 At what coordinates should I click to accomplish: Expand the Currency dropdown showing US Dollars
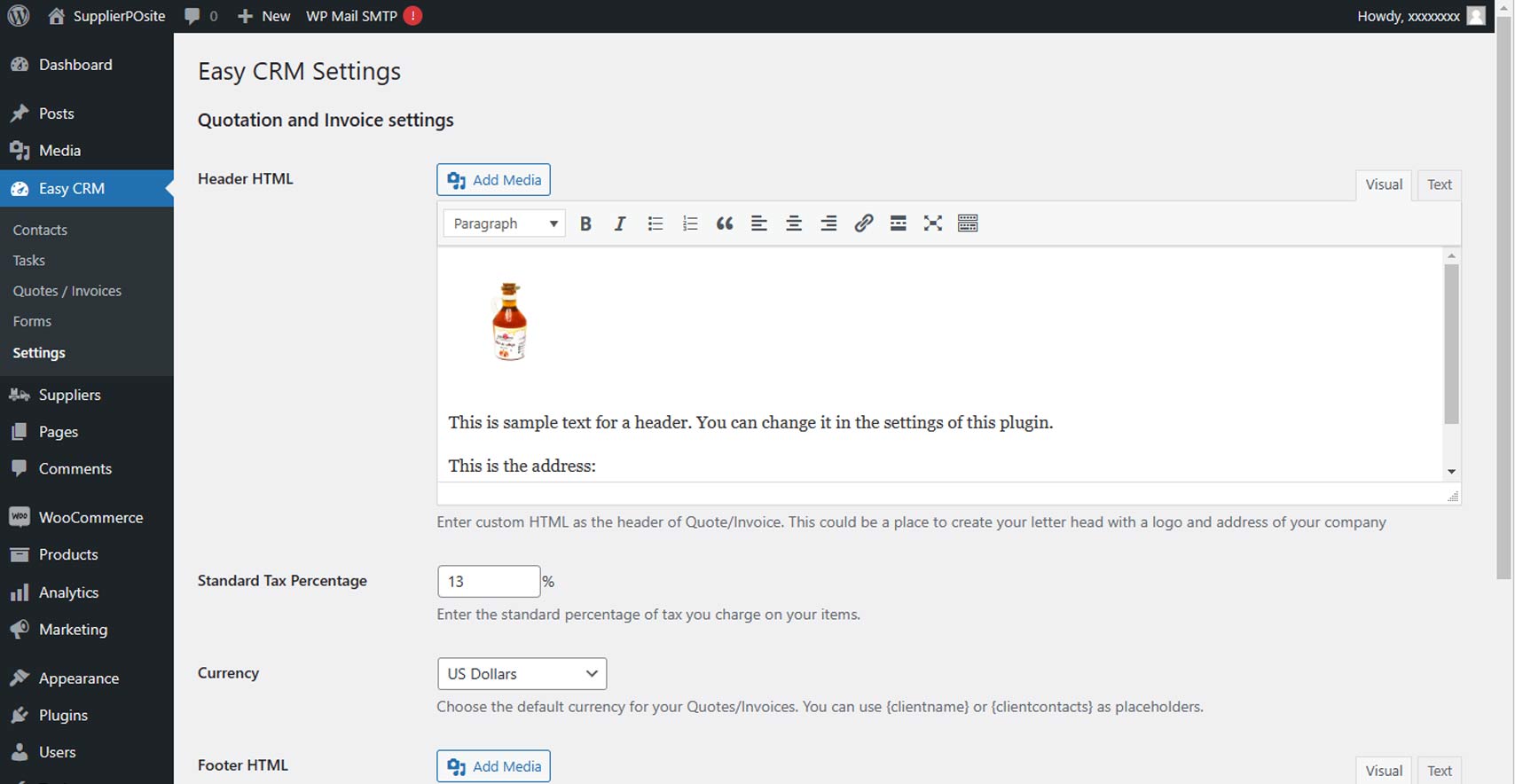pyautogui.click(x=522, y=674)
